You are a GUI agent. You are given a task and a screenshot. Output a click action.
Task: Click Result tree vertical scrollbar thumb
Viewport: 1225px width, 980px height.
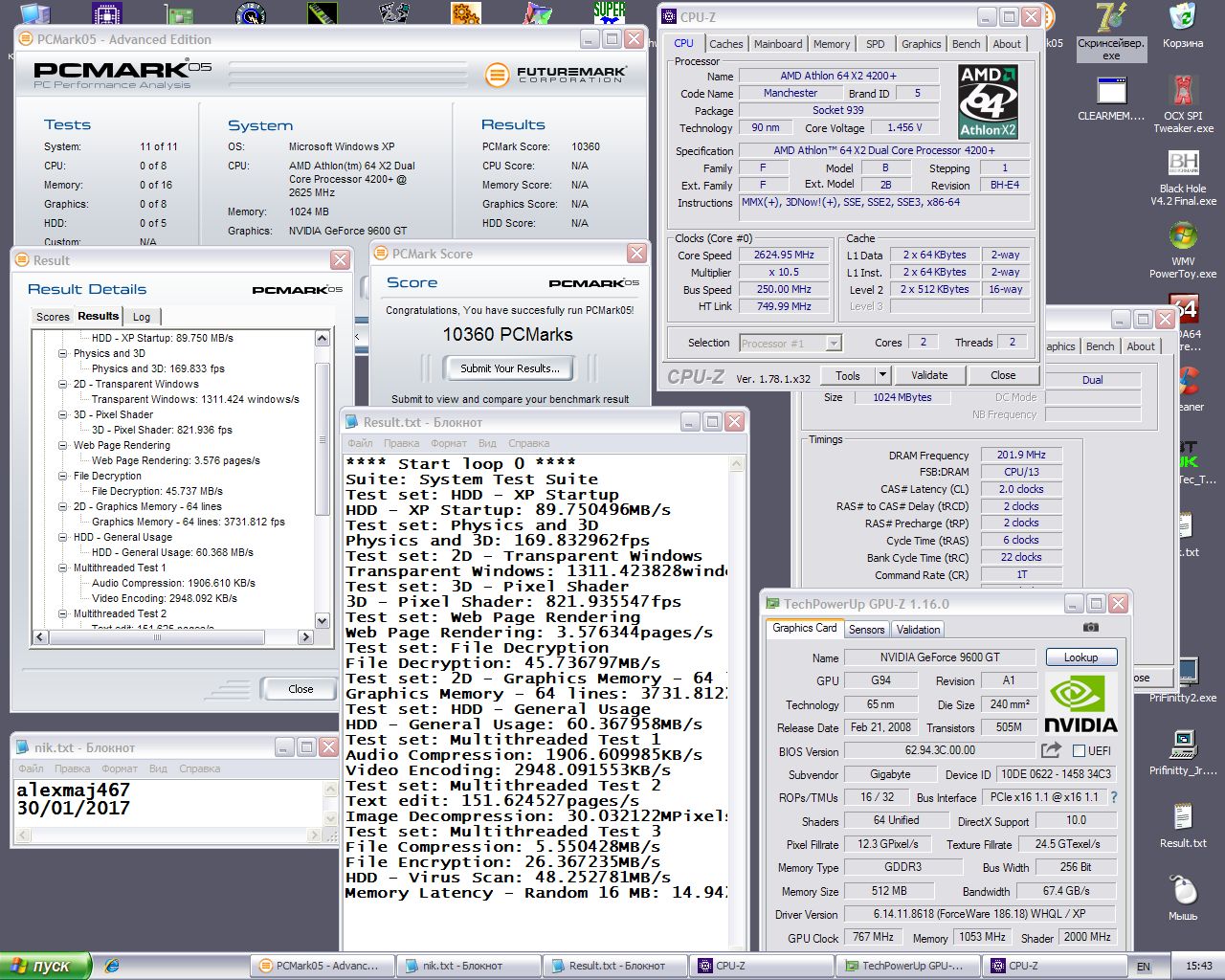click(x=323, y=440)
